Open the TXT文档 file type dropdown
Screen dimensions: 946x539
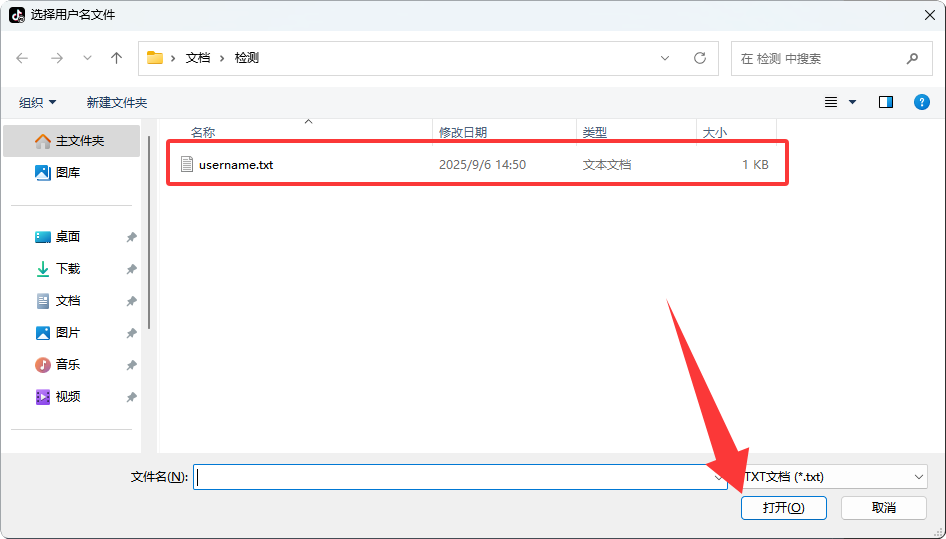click(x=835, y=477)
